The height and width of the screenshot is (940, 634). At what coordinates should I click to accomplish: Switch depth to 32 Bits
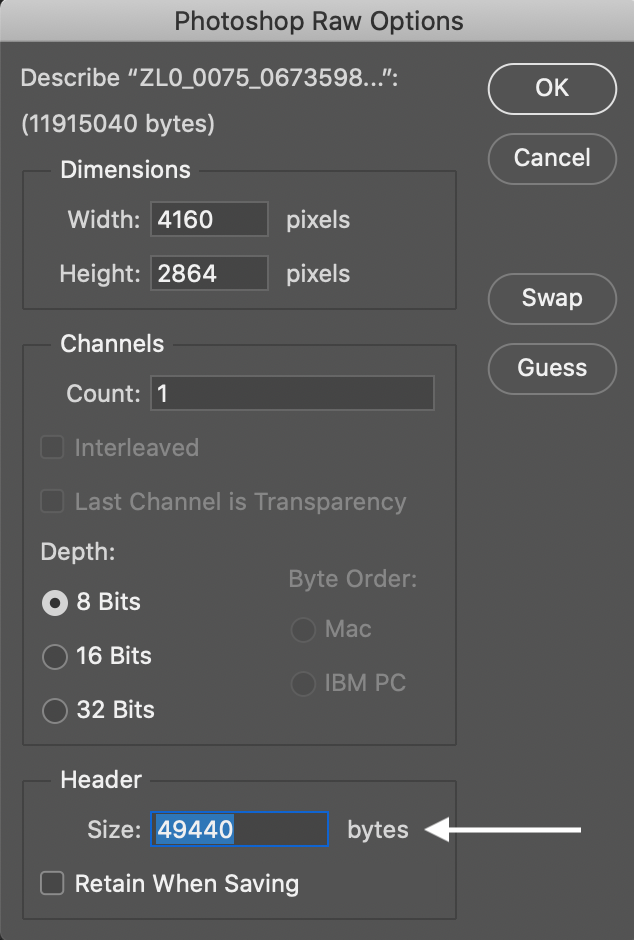coord(54,711)
